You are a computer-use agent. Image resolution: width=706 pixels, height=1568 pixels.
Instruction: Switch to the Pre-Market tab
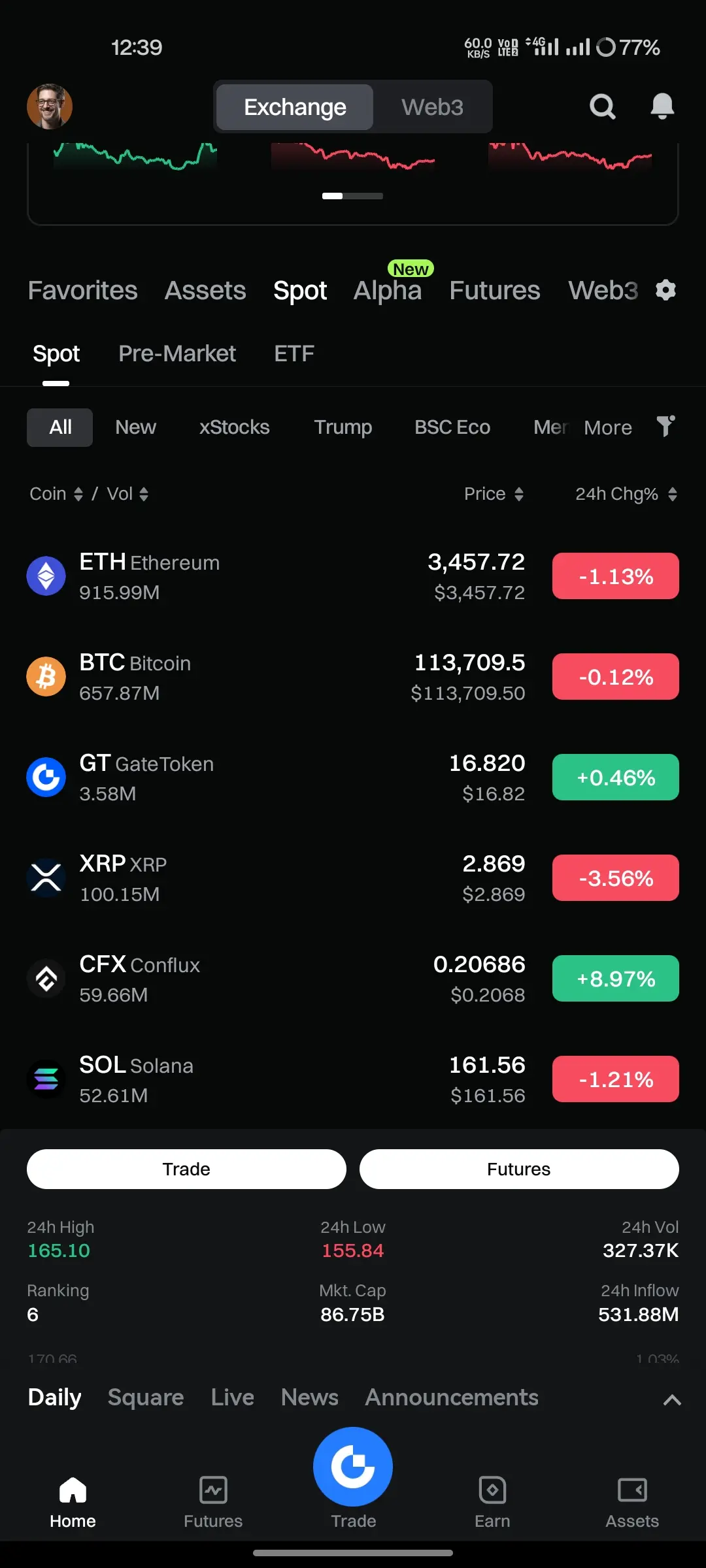177,353
